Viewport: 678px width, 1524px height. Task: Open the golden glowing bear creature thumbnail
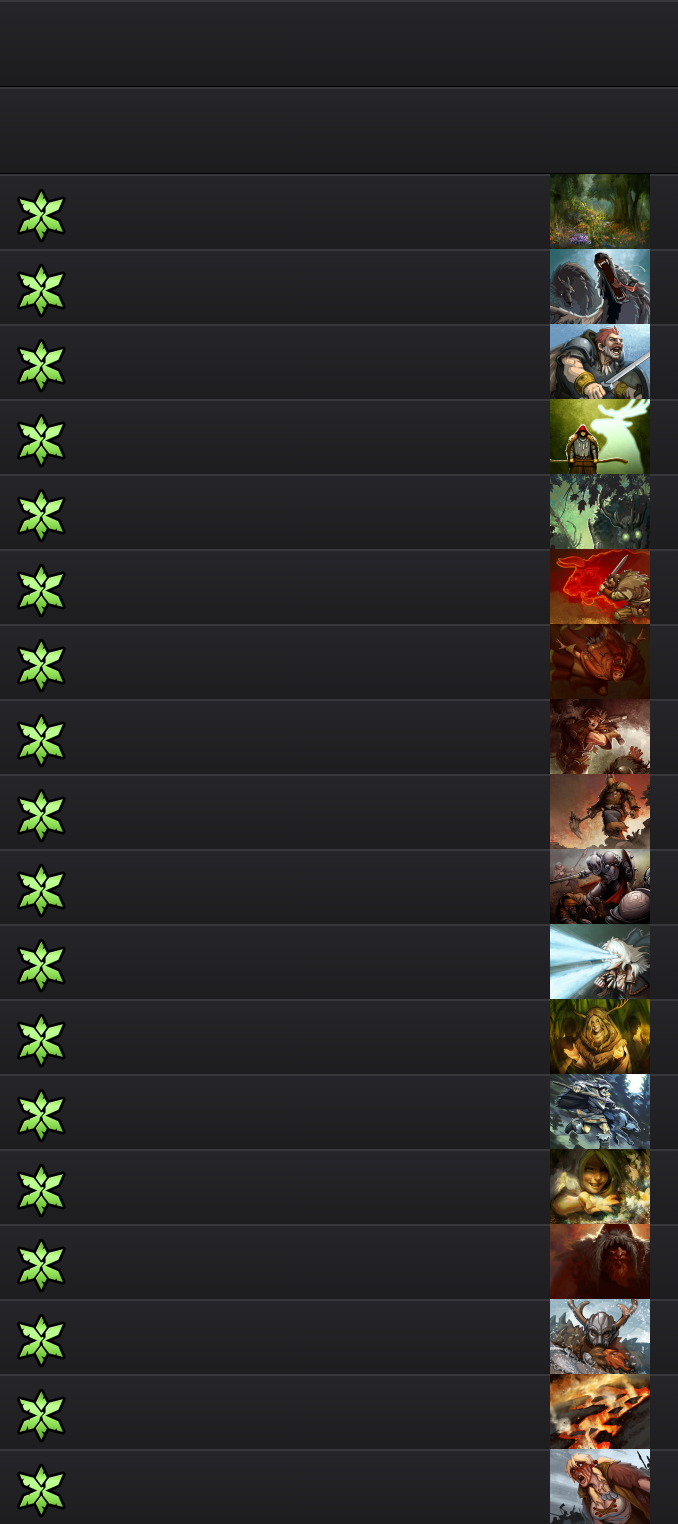pyautogui.click(x=600, y=1037)
